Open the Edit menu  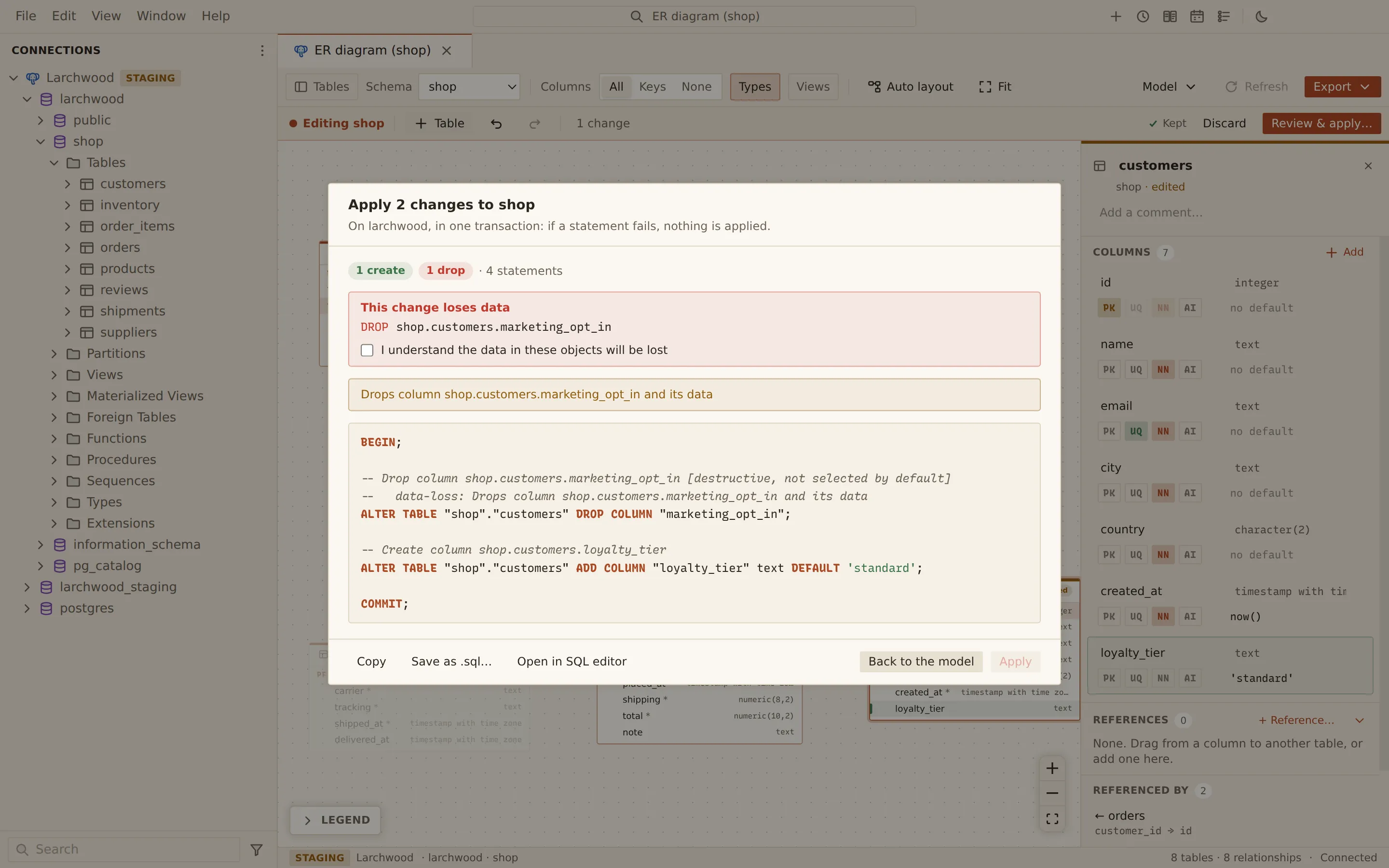64,16
